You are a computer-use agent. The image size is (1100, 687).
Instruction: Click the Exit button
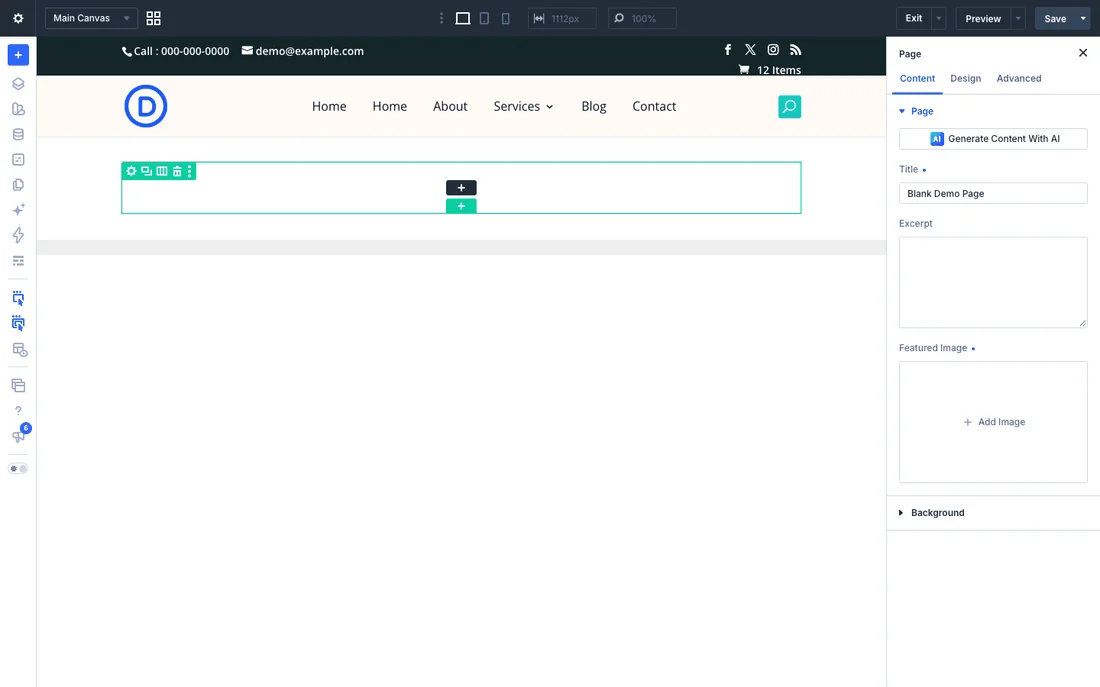[x=913, y=18]
